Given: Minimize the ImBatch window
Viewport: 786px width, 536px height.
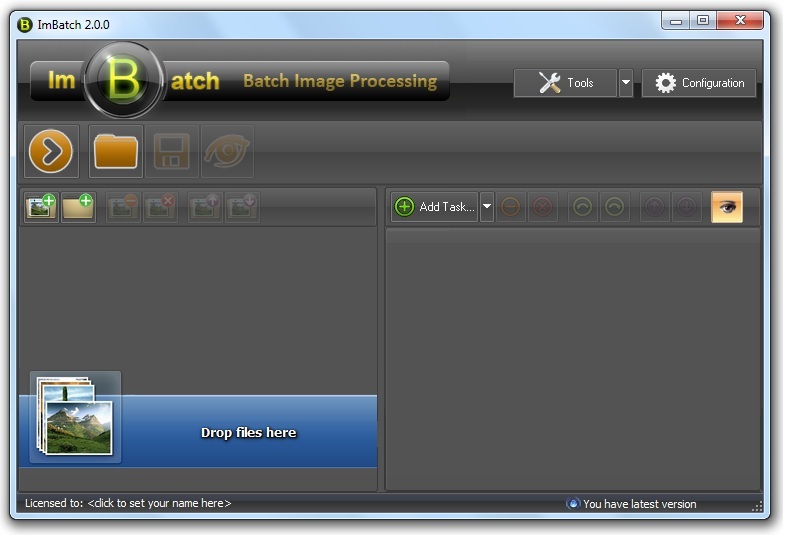Looking at the screenshot, I should (x=676, y=21).
